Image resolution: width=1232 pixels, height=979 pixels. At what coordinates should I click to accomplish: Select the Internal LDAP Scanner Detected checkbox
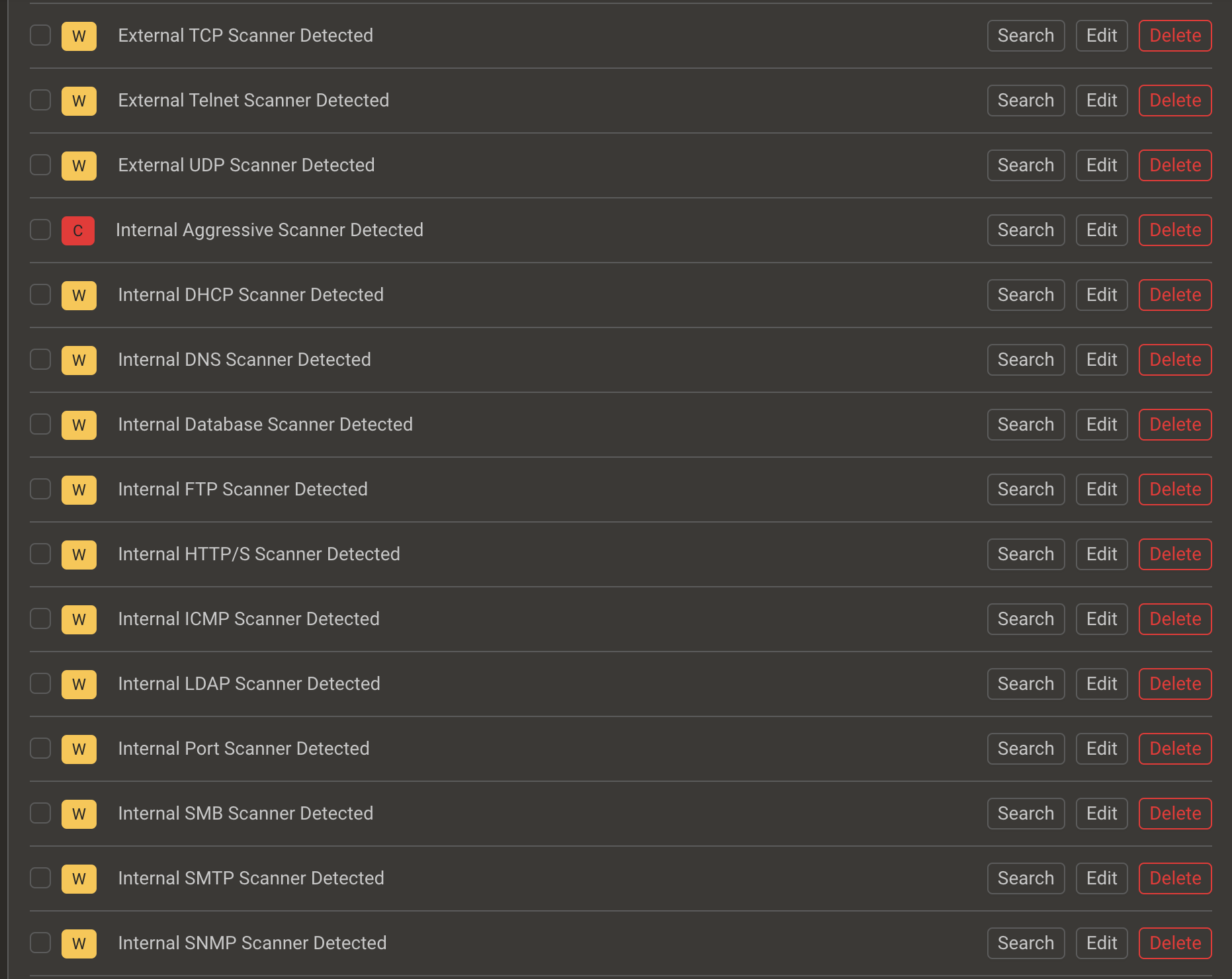point(40,684)
